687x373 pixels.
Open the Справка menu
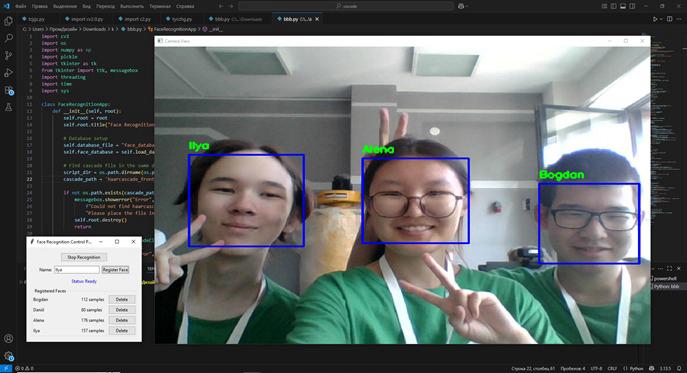[185, 7]
